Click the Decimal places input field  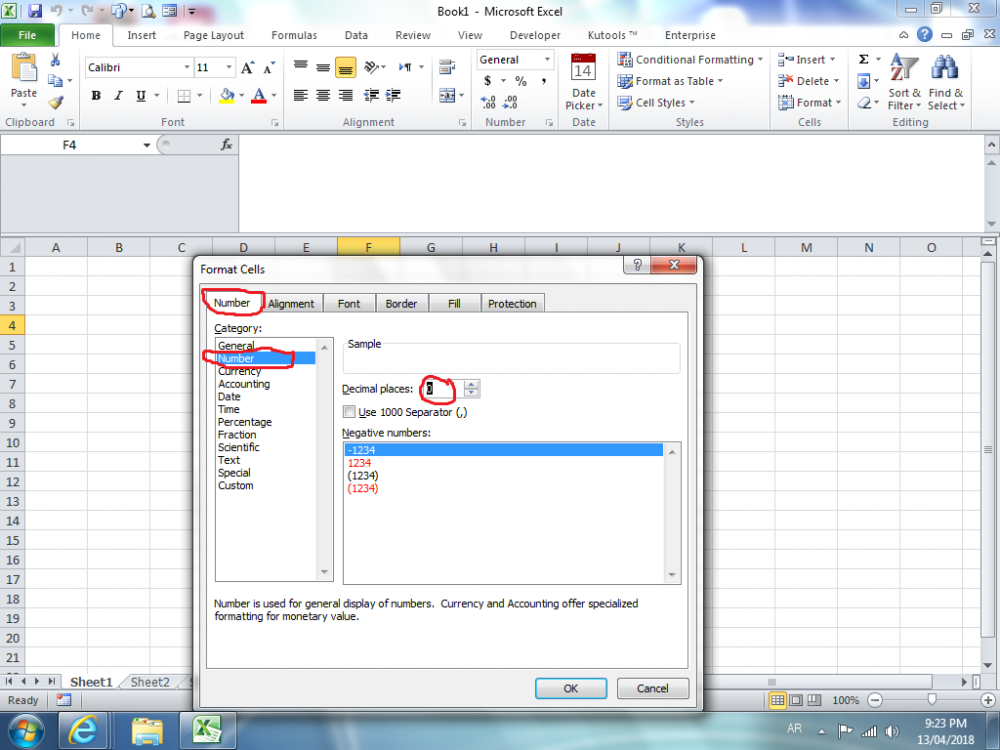[x=444, y=388]
